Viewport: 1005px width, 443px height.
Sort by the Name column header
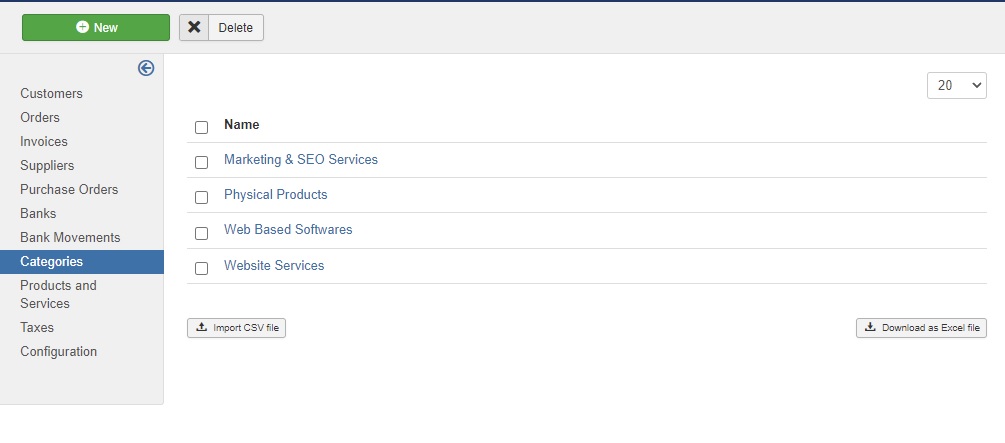pos(241,125)
